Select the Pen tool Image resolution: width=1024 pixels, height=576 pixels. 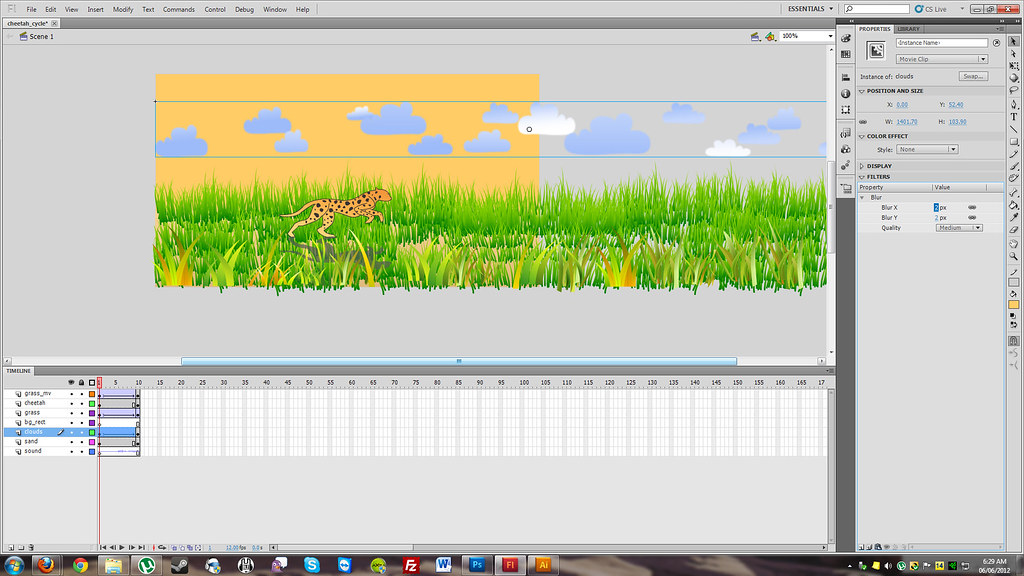click(1014, 104)
